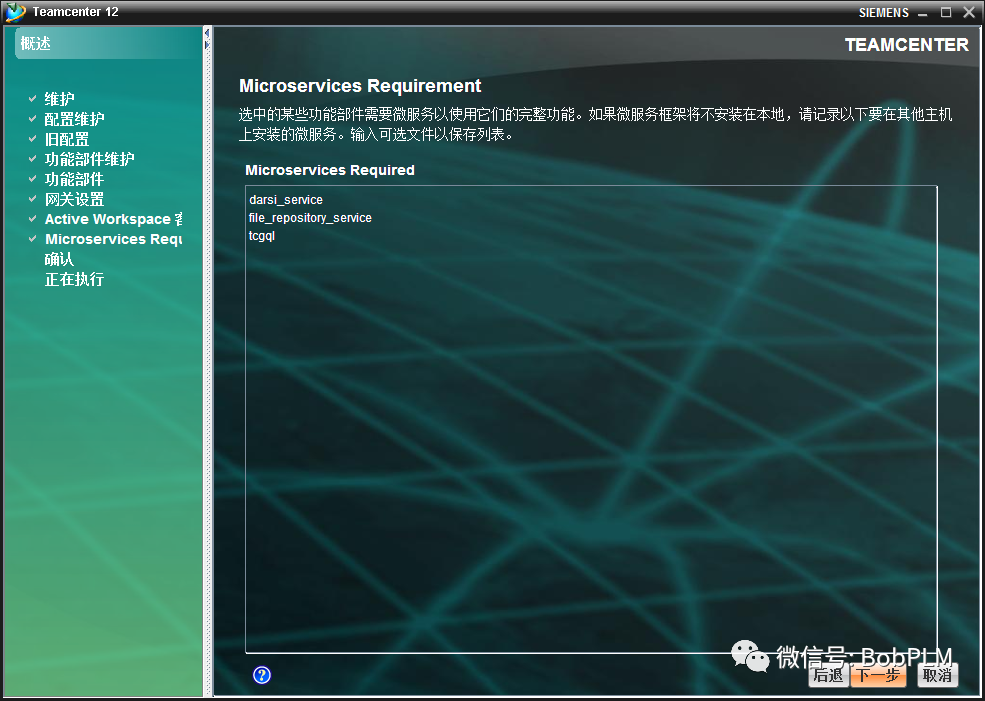Click the 后退 back button
The image size is (985, 701).
coord(828,675)
